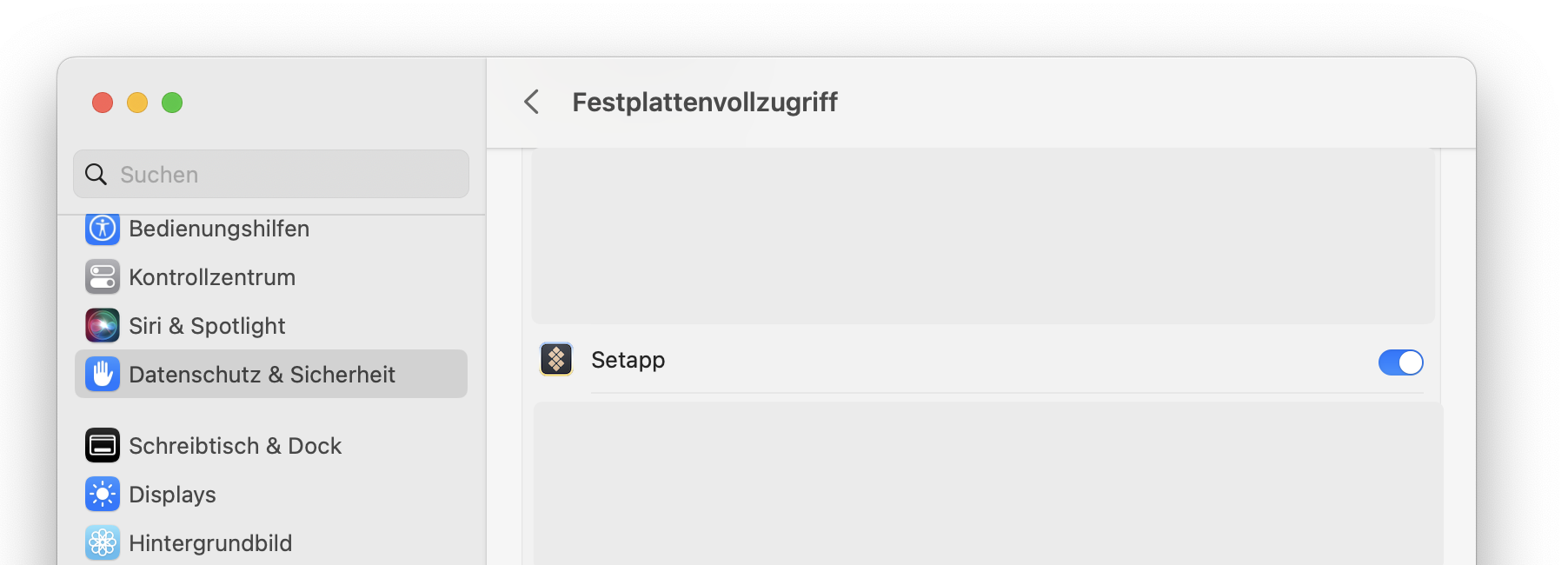This screenshot has width=1568, height=565.
Task: Click the Setapp app icon
Action: click(x=556, y=359)
